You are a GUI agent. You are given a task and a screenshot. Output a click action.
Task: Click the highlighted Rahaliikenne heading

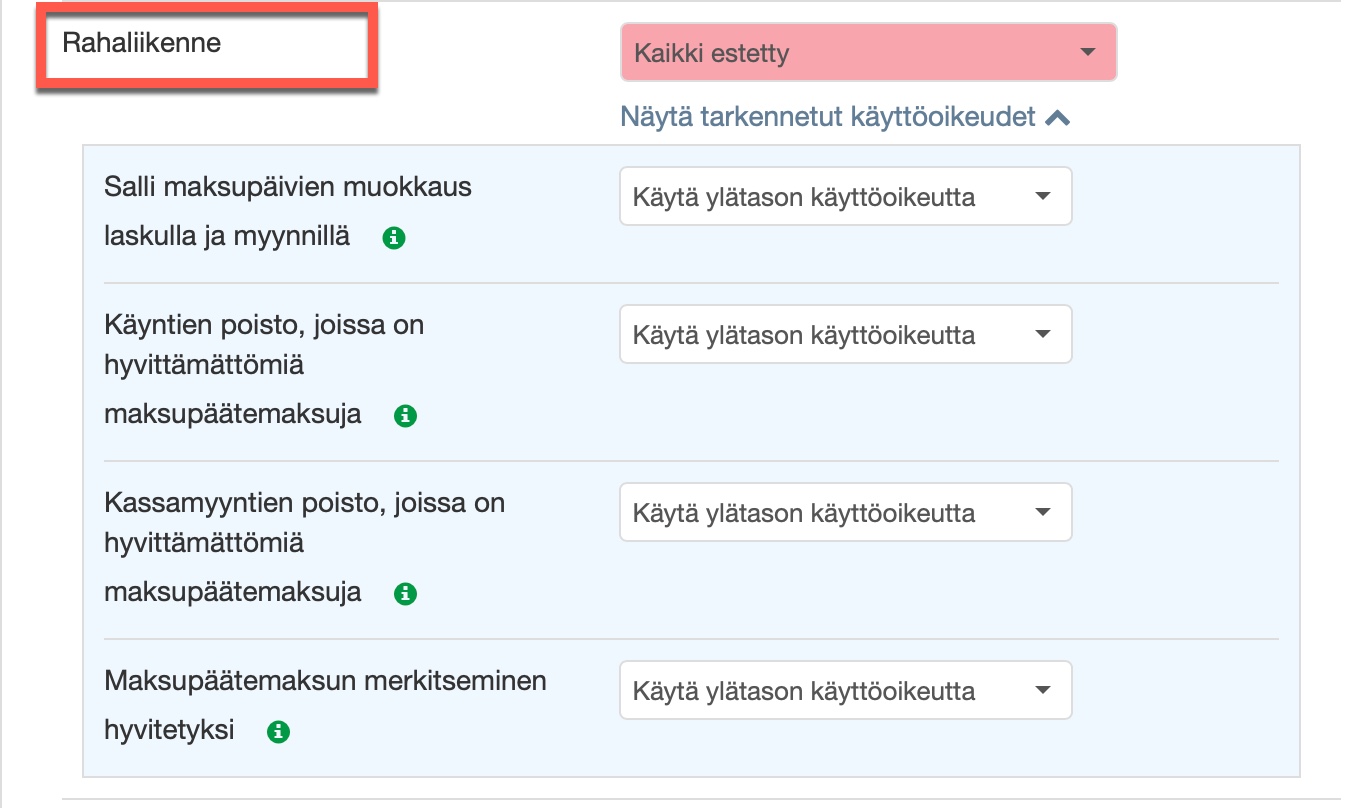tap(142, 43)
